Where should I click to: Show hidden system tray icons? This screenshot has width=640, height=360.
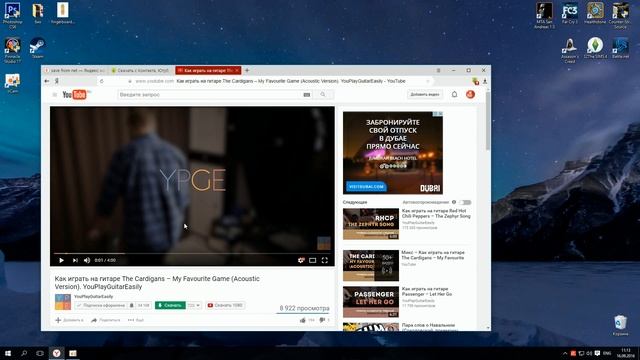pos(565,353)
